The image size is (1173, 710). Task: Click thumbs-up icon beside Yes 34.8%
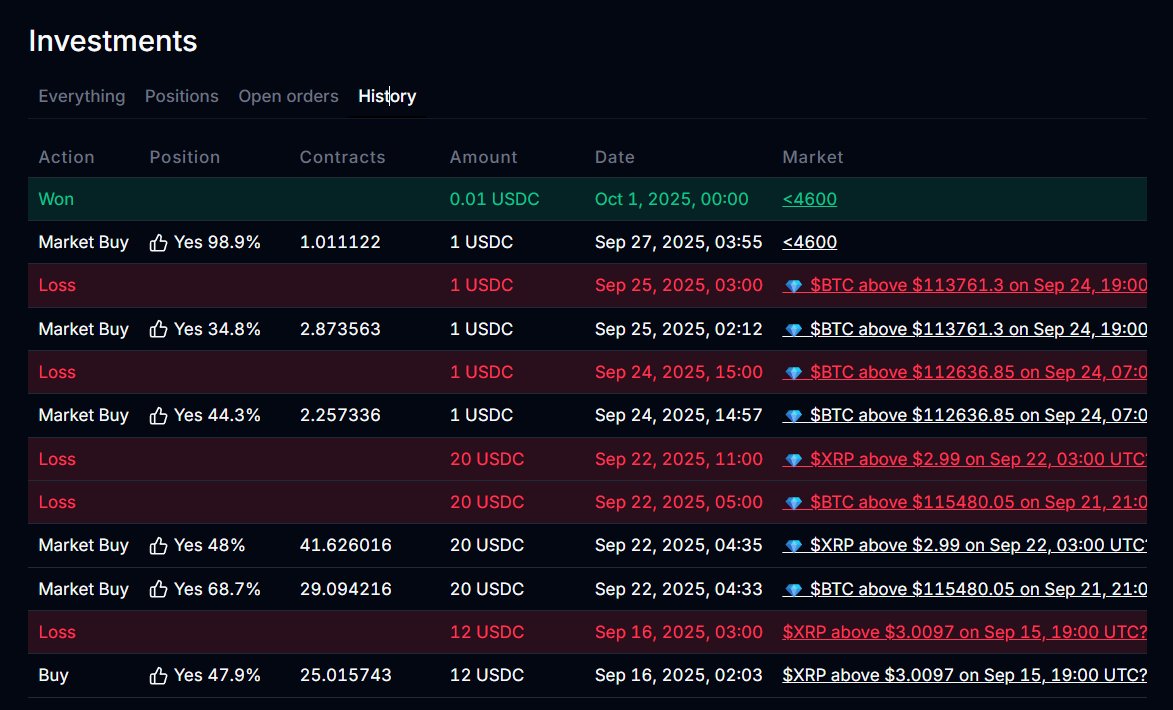tap(158, 329)
